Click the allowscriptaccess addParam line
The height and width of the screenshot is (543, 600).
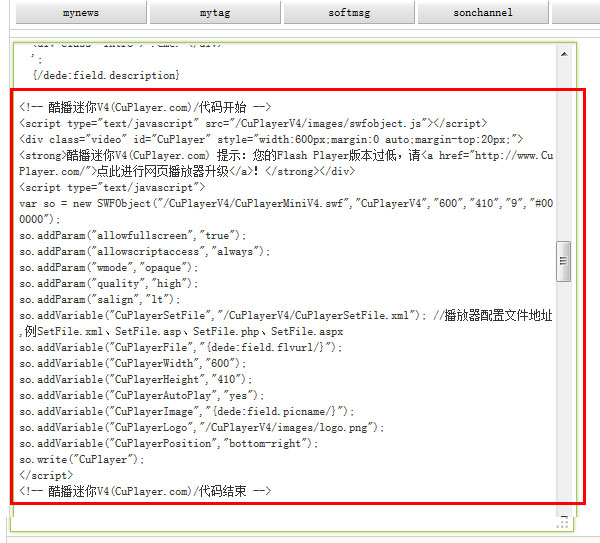coord(145,251)
